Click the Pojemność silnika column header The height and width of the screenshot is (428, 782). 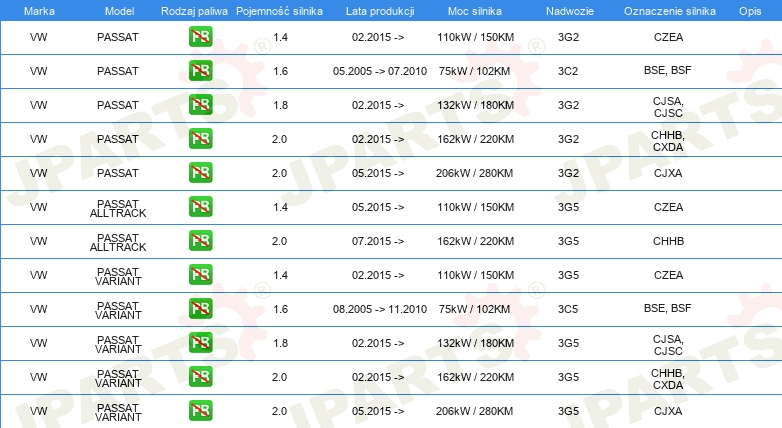pos(279,11)
